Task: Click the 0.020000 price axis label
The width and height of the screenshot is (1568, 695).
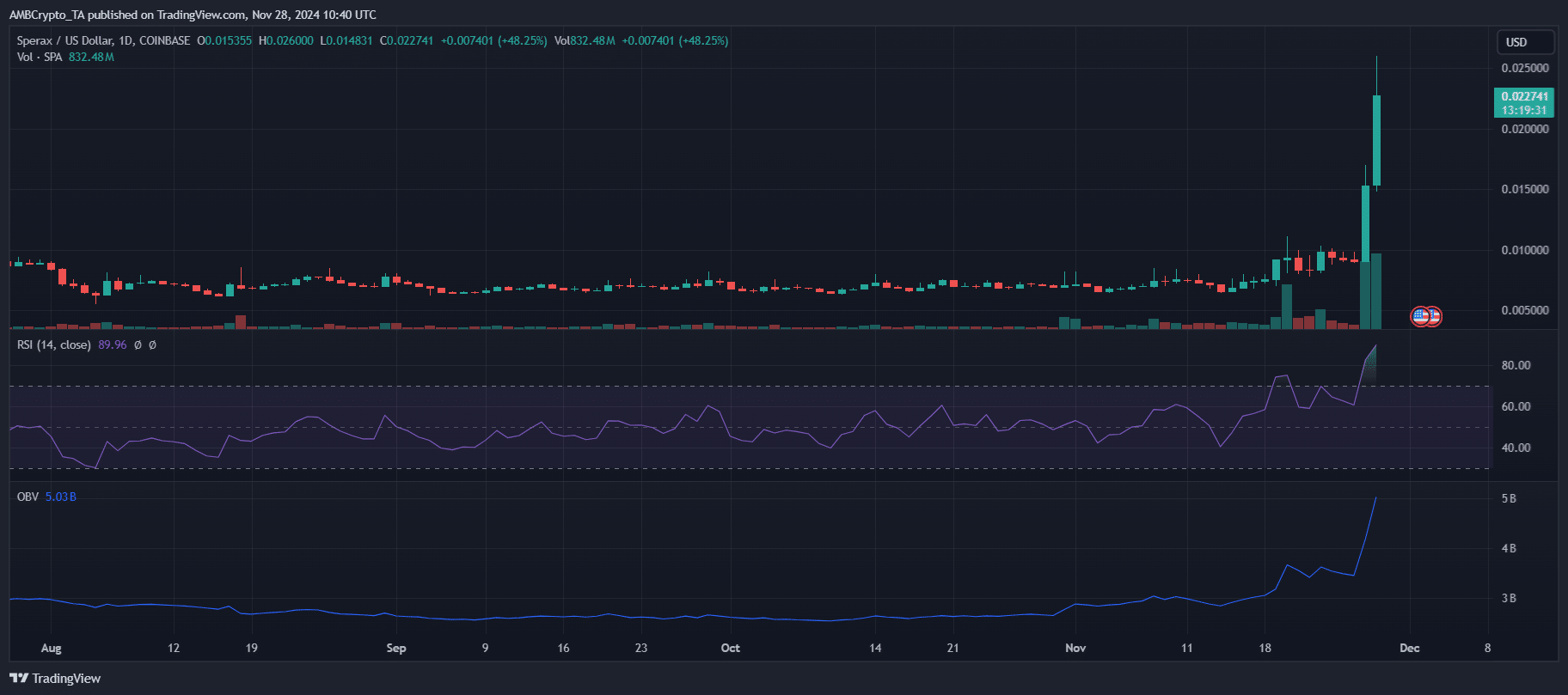Action: coord(1525,129)
